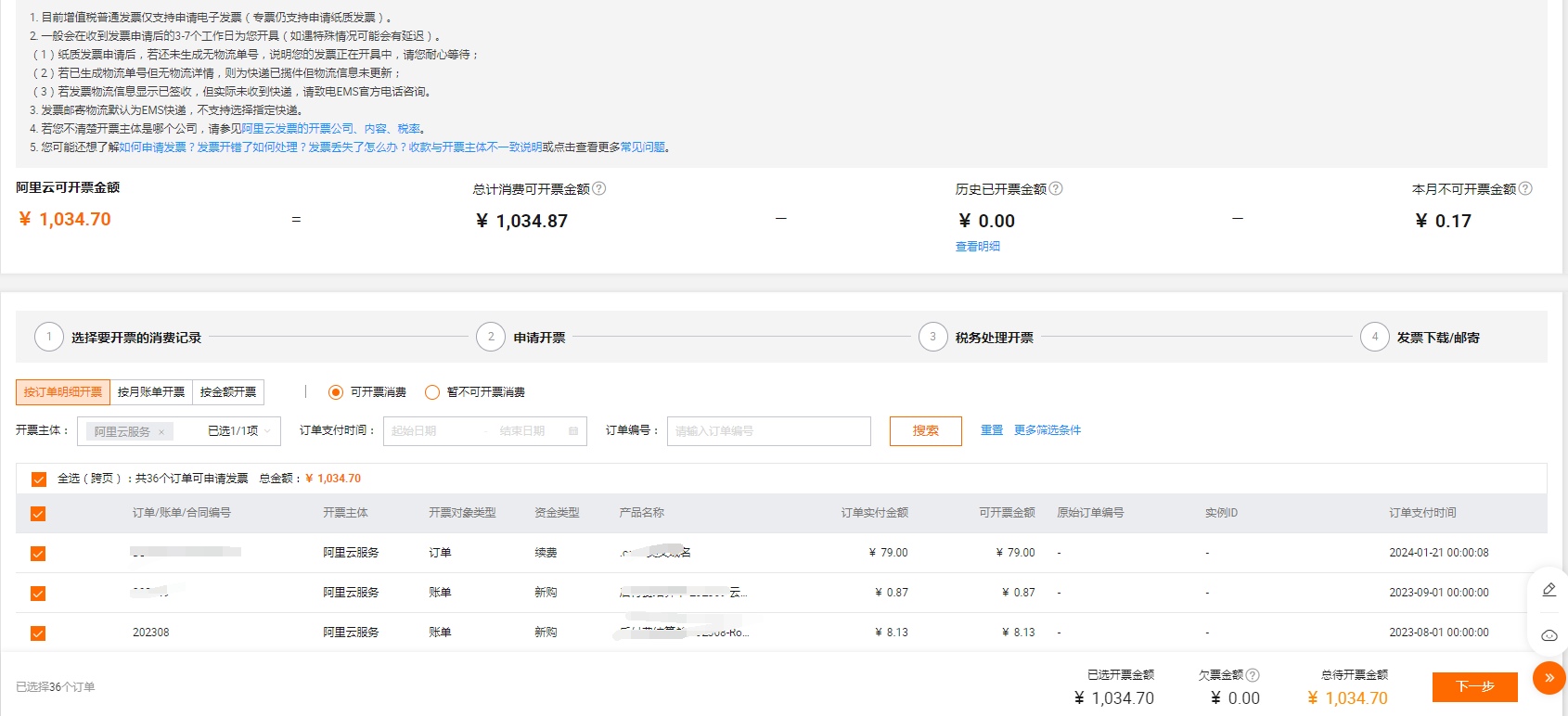The width and height of the screenshot is (1568, 716).
Task: Open the 发票丢失了怎么办? link
Action: (x=358, y=147)
